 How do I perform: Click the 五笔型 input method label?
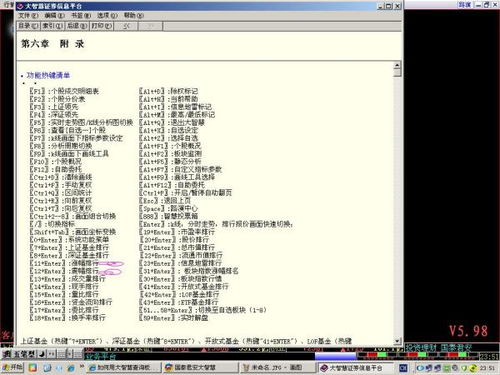pos(24,354)
